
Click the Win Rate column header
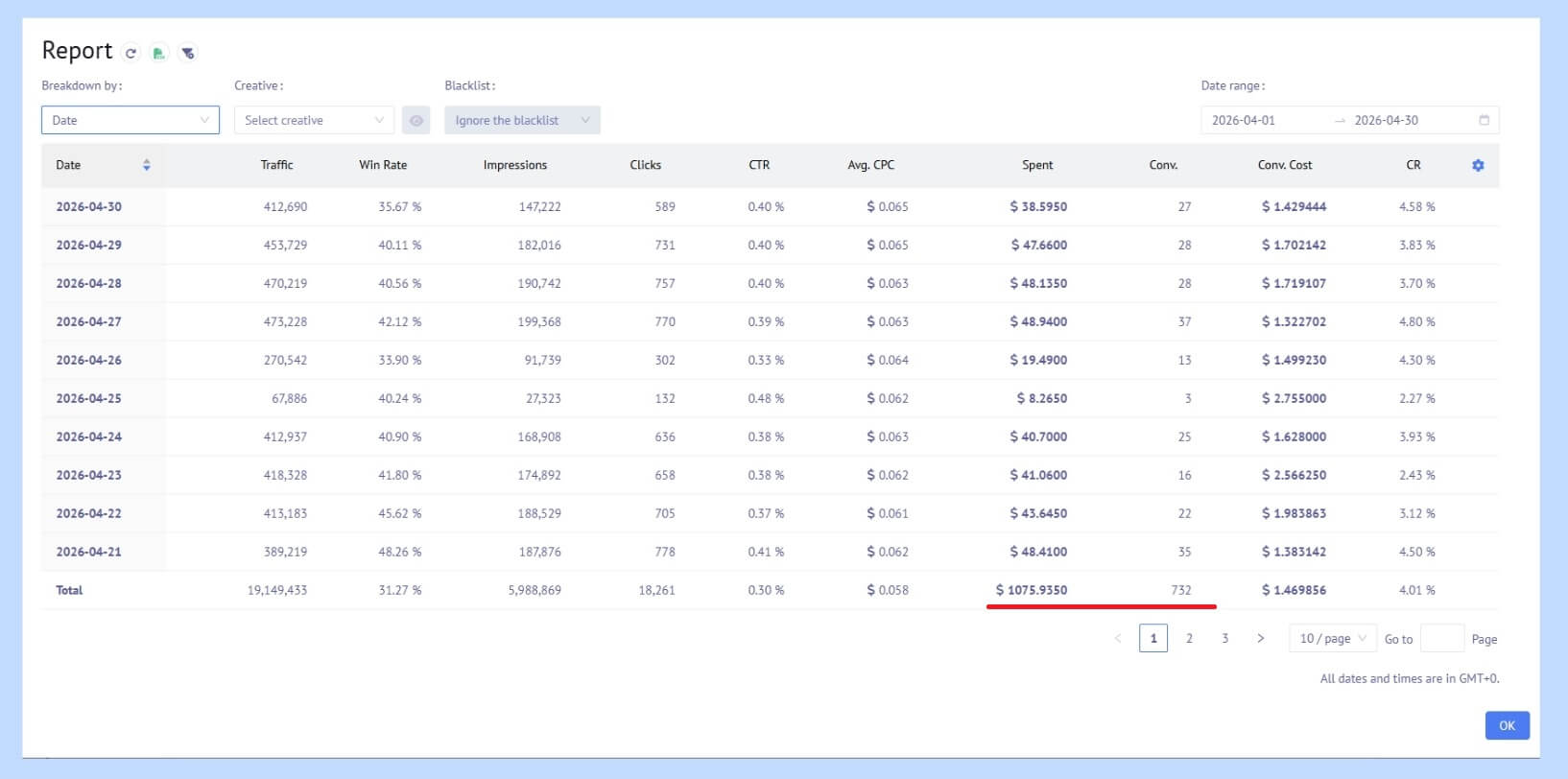(383, 165)
